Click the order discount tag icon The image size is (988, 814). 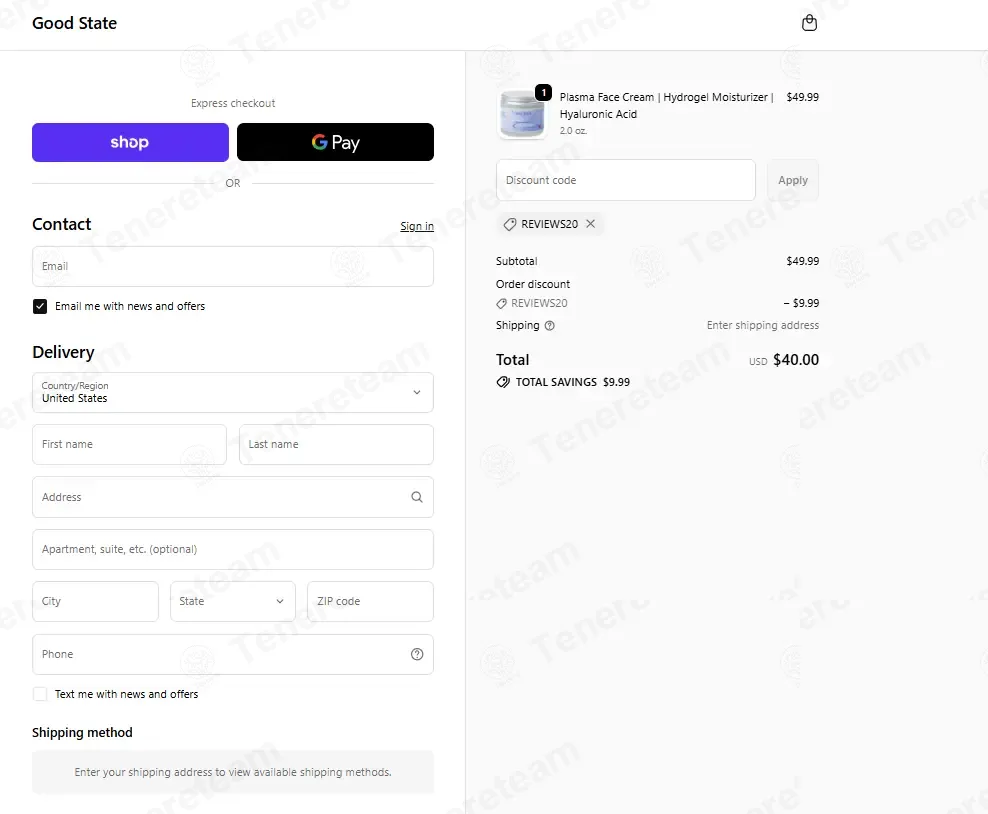pos(502,304)
